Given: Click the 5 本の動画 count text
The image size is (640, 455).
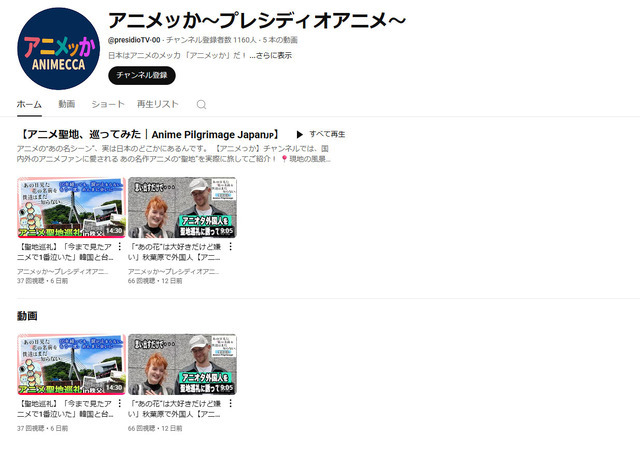Looking at the screenshot, I should click(x=280, y=40).
